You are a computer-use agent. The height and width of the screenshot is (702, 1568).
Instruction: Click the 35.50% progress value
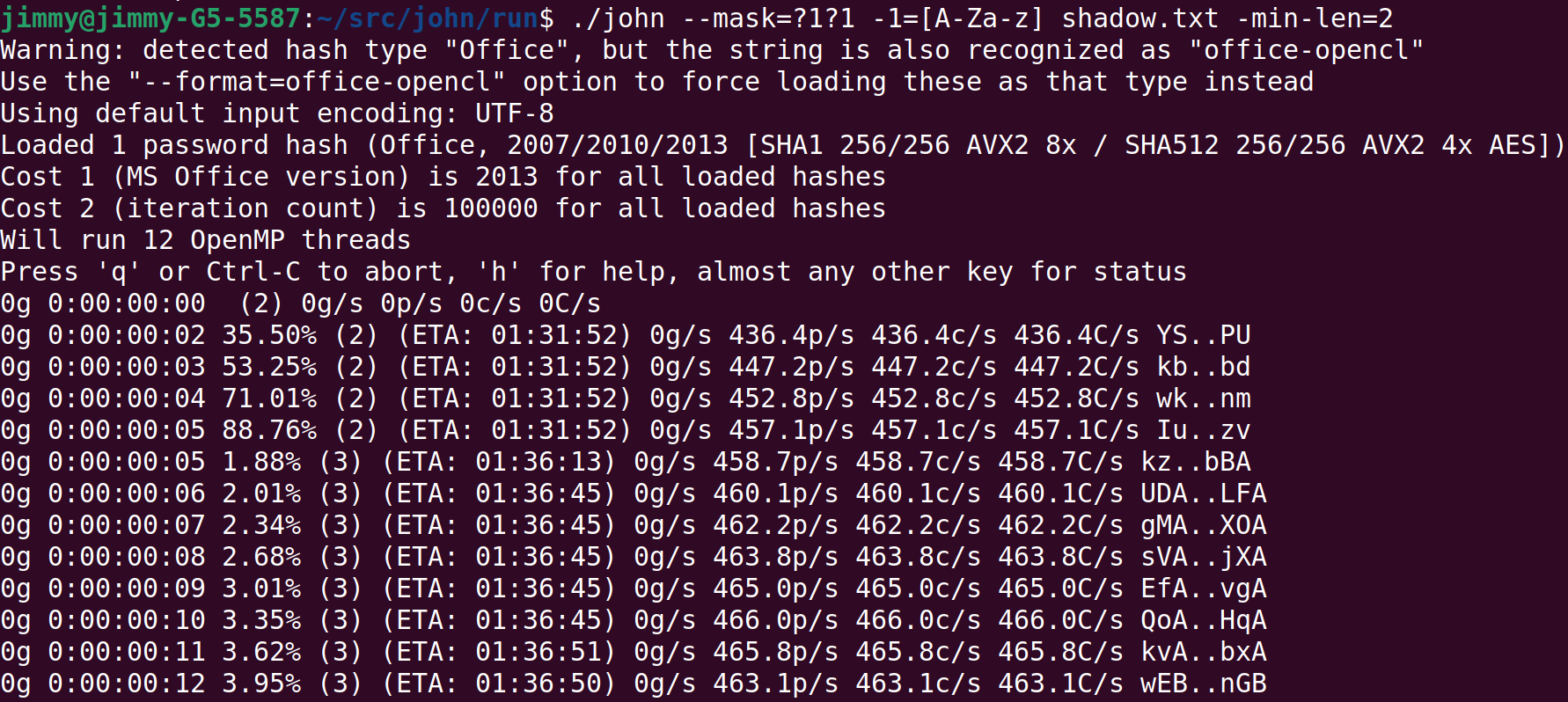(x=269, y=335)
